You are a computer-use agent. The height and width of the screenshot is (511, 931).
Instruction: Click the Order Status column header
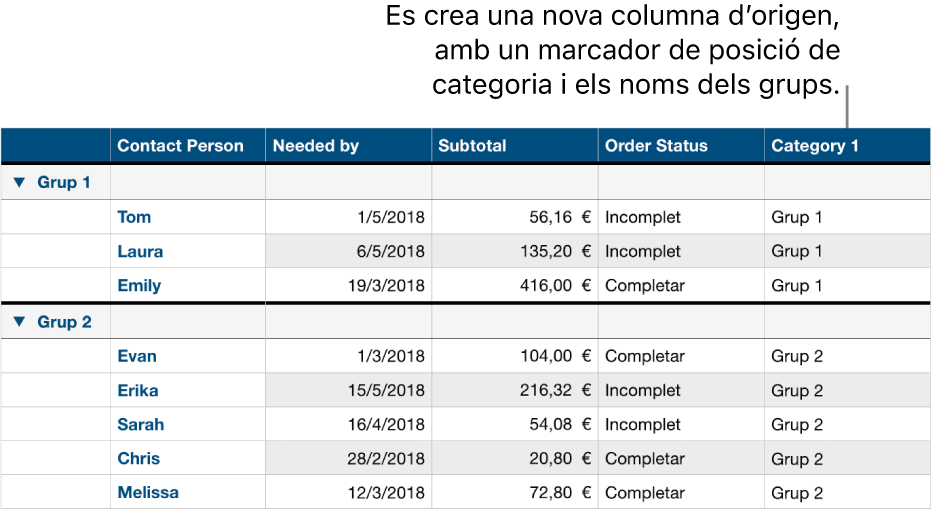click(656, 146)
